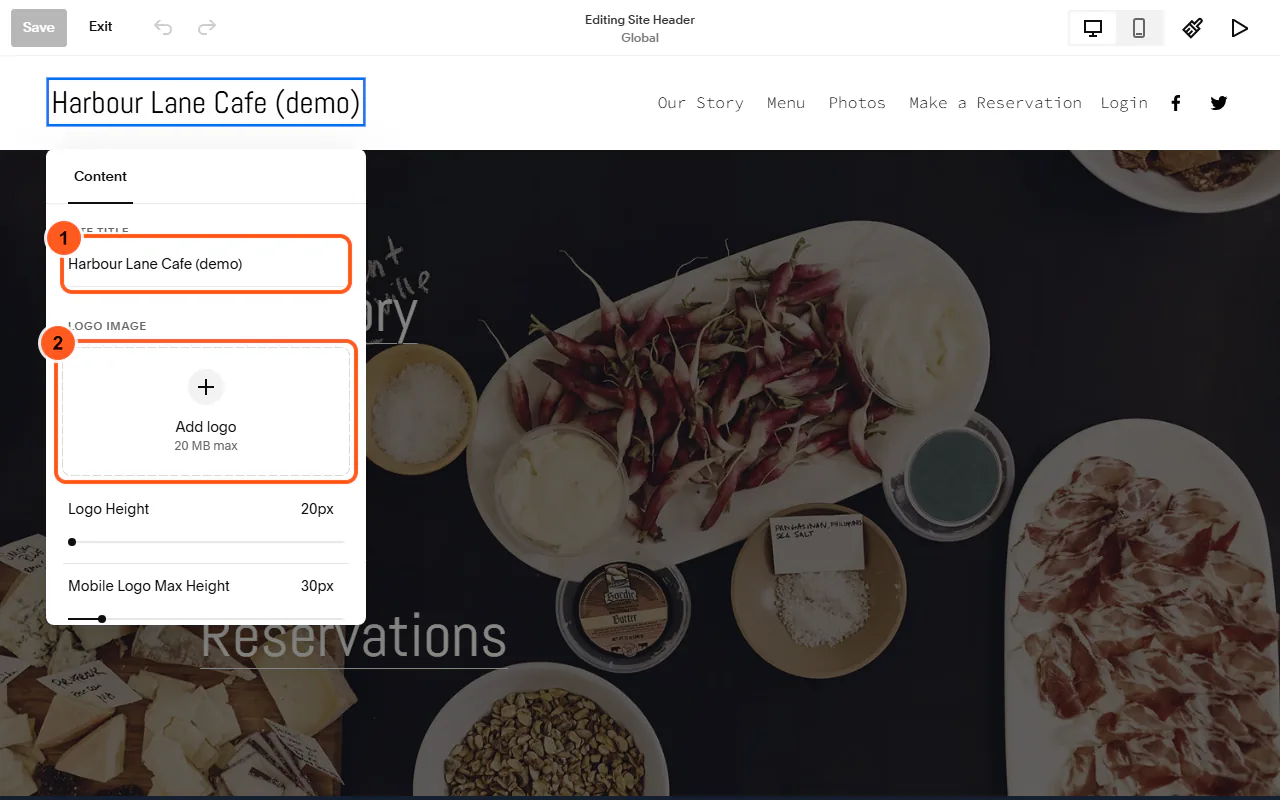
Task: Open Make a Reservation navigation link
Action: tap(995, 103)
